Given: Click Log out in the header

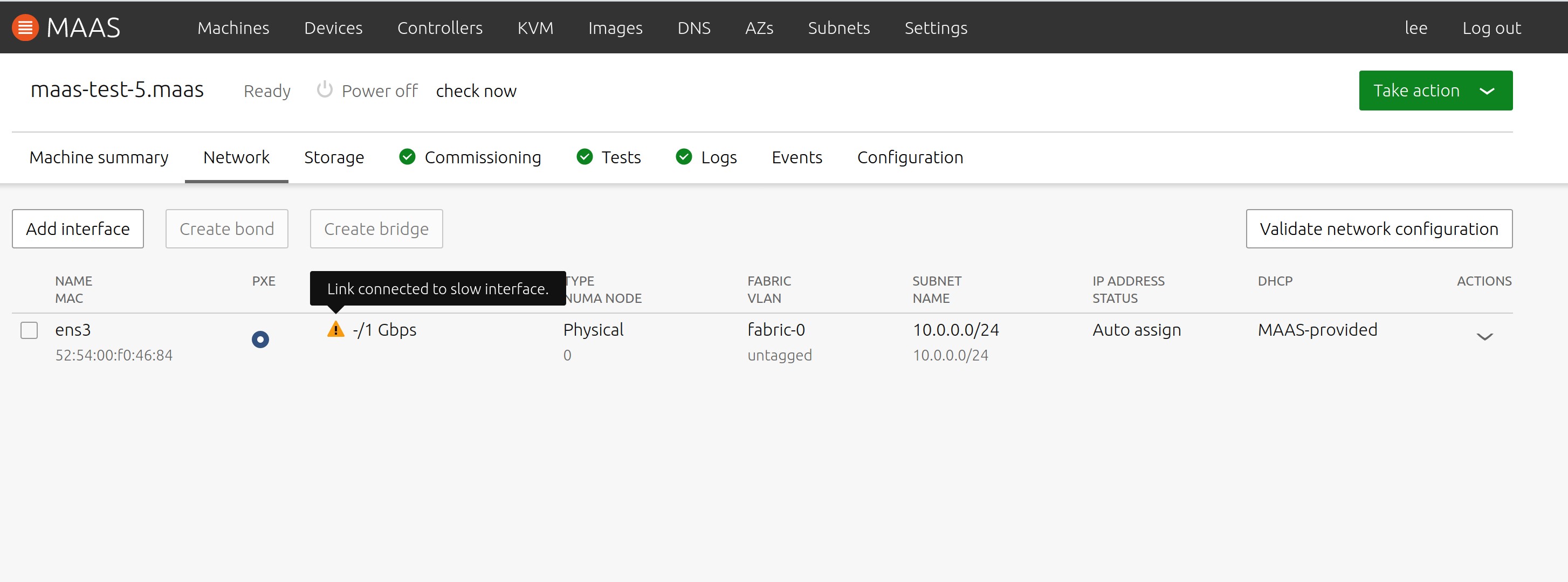Looking at the screenshot, I should pos(1491,28).
